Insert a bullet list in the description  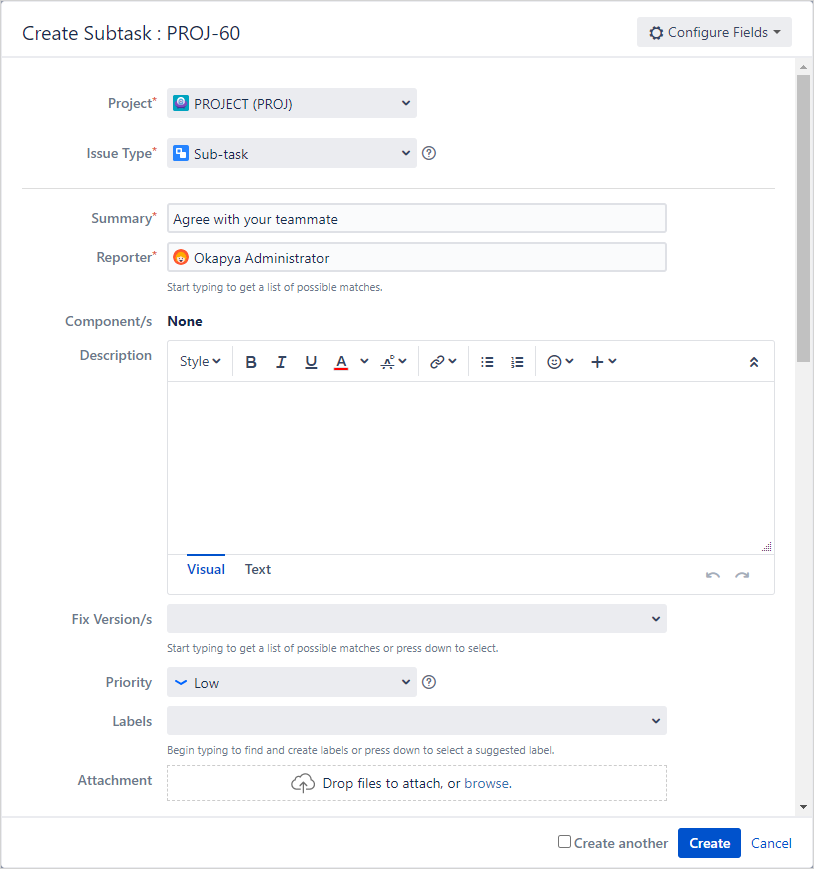pyautogui.click(x=487, y=361)
